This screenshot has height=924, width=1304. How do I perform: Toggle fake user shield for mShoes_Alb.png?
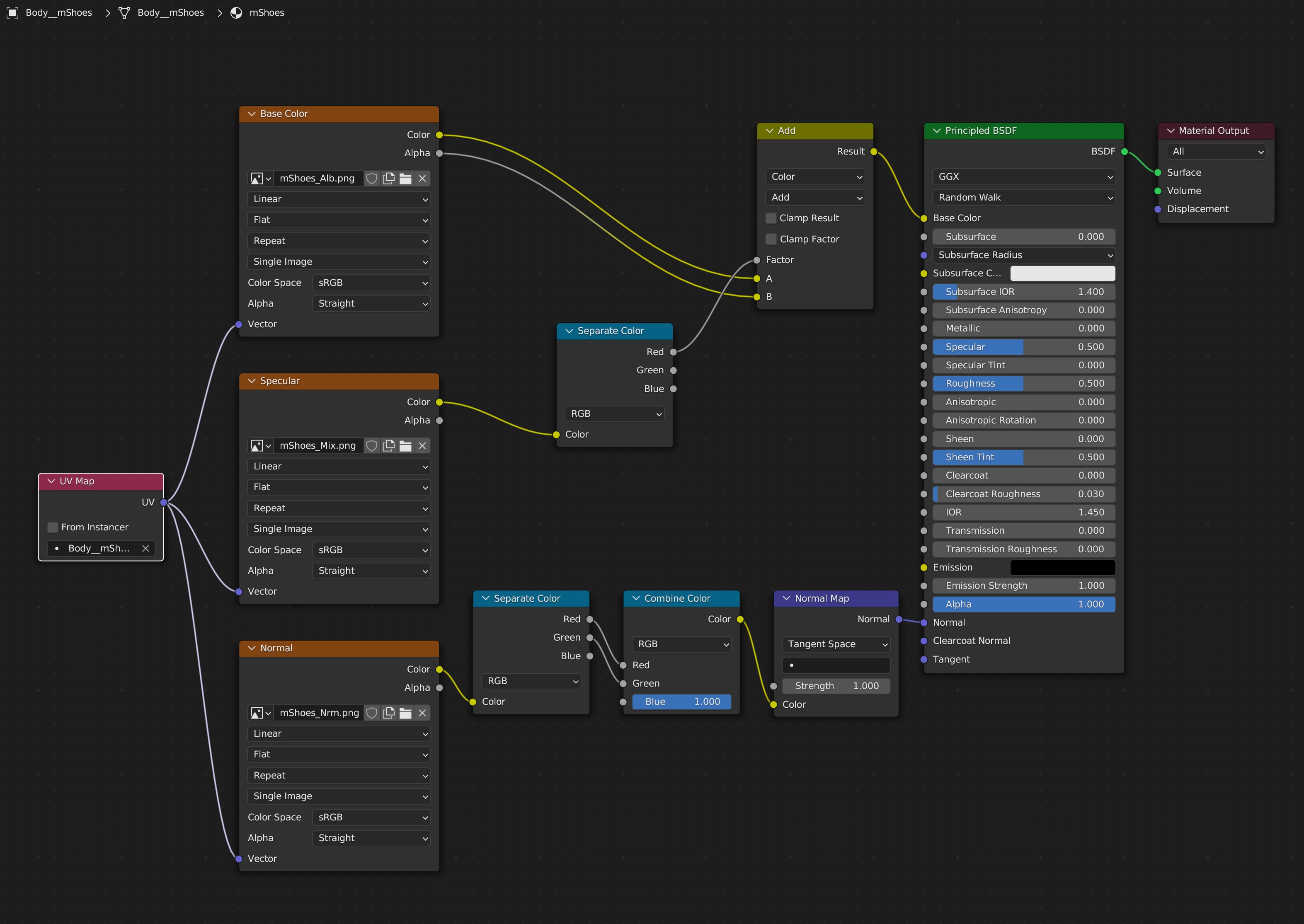372,179
